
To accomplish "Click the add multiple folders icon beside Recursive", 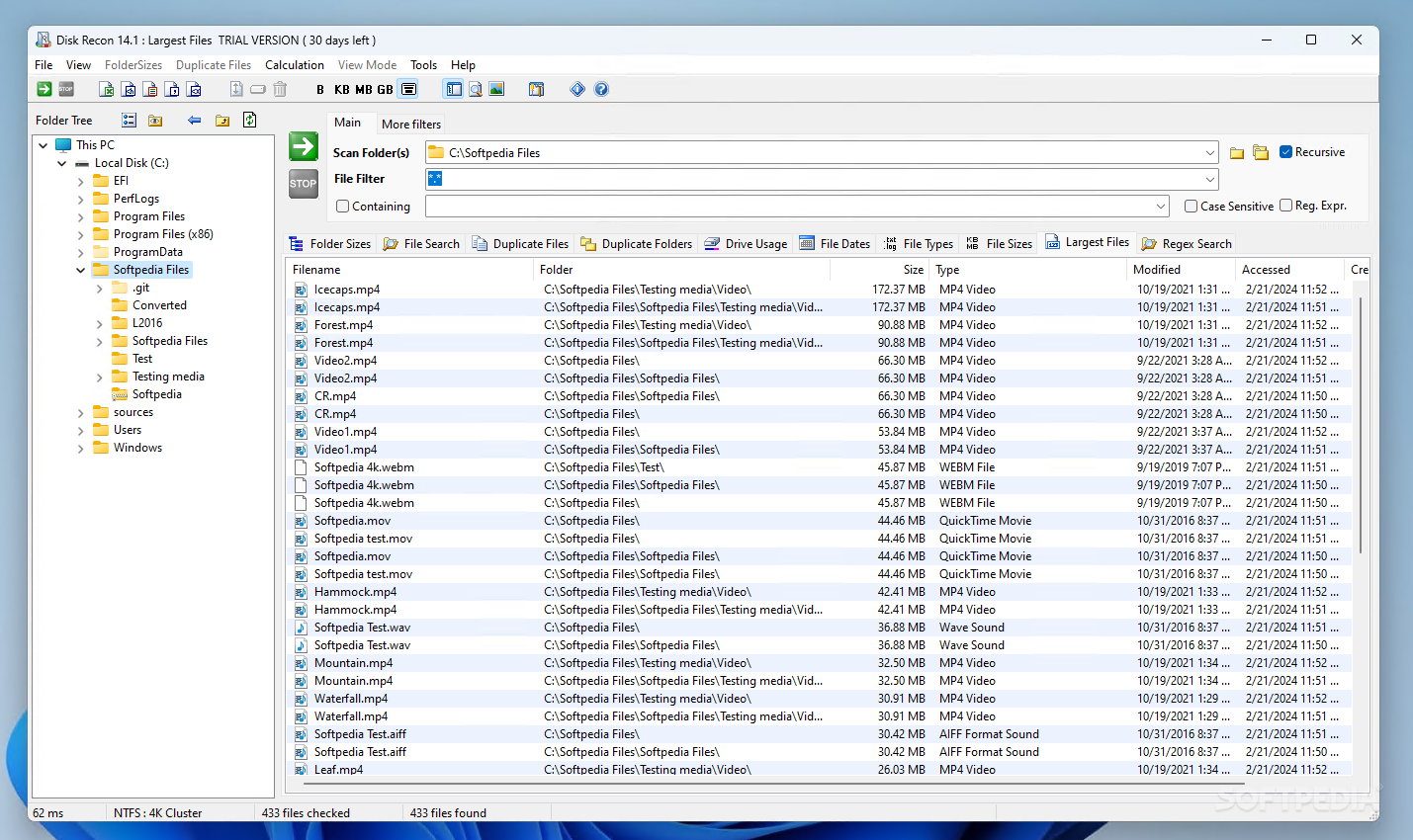I will click(x=1261, y=152).
